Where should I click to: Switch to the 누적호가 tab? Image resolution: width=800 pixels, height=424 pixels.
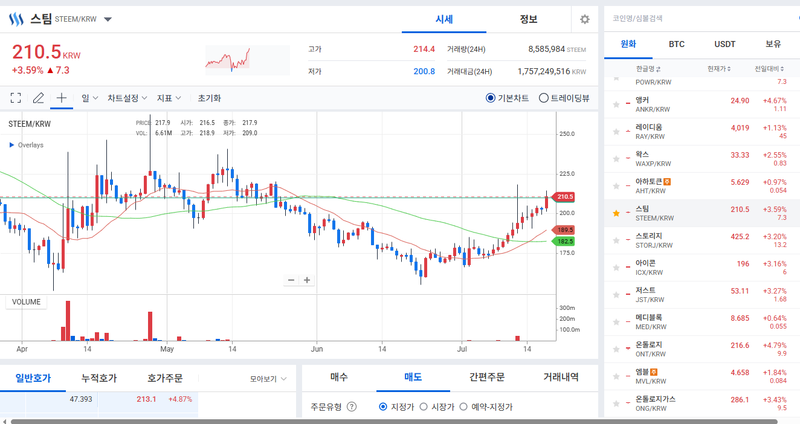point(99,378)
